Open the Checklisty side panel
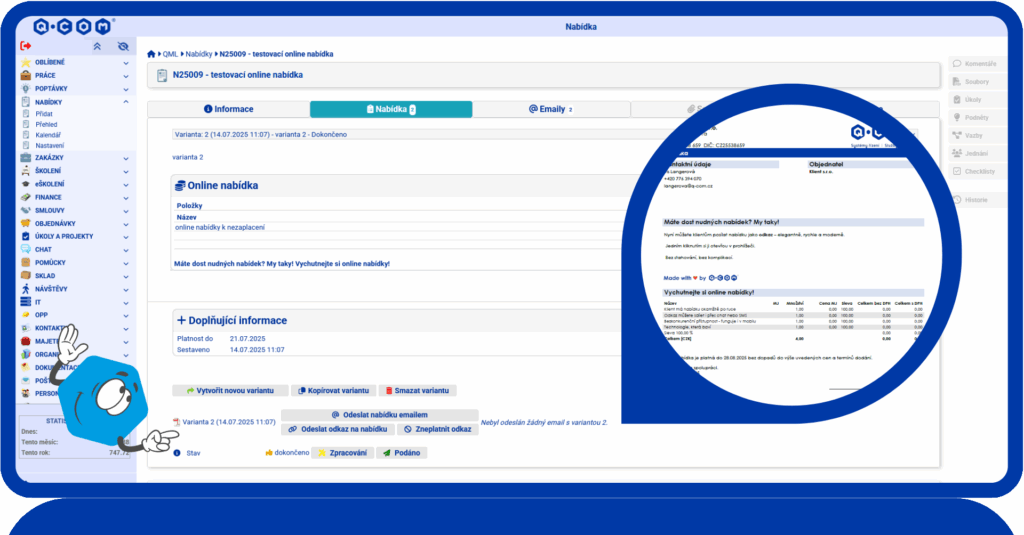Viewport: 1024px width, 535px height. 976,171
